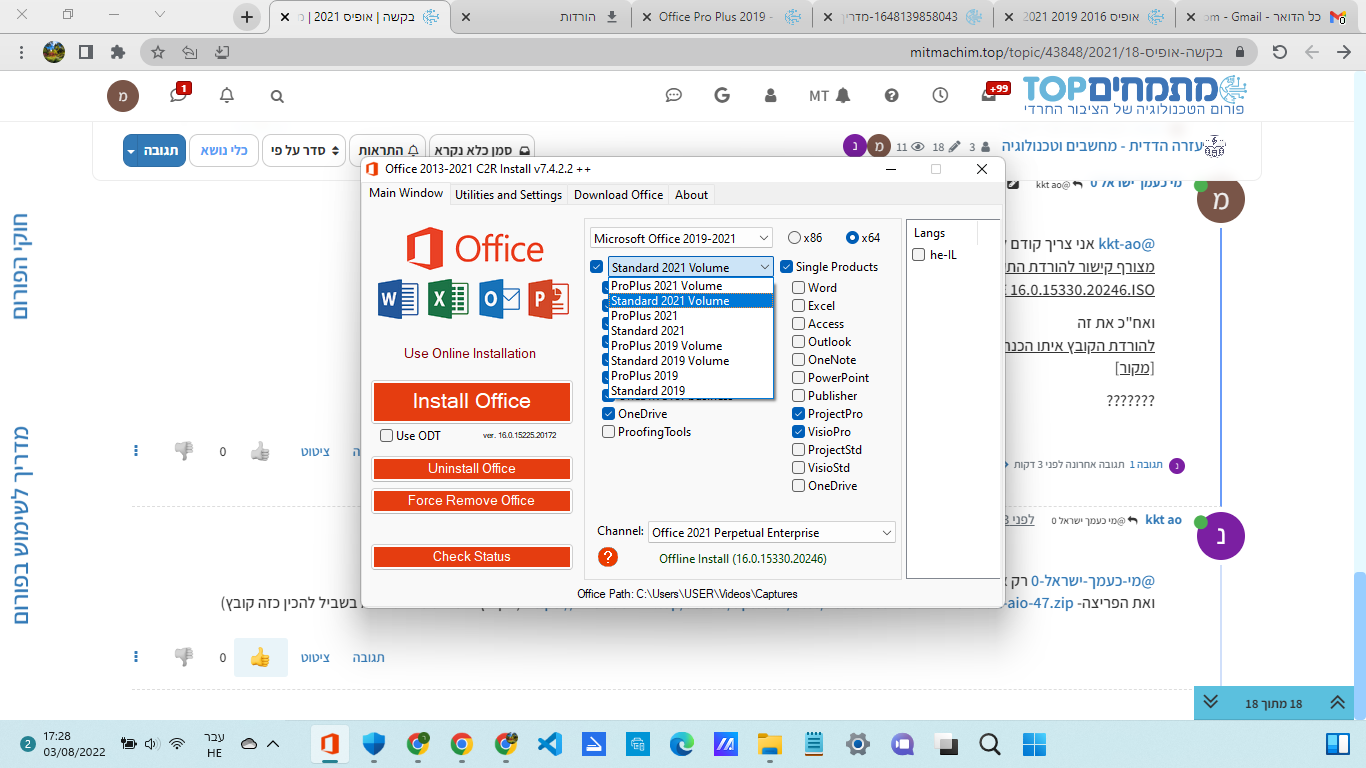The image size is (1366, 768).
Task: Open three-dot menu of the first post
Action: [136, 451]
